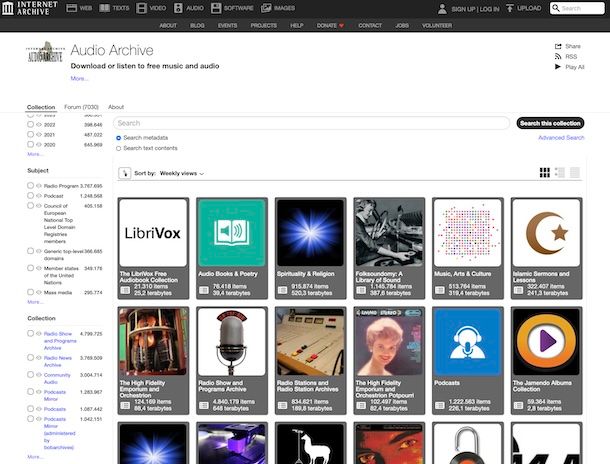Click the Share icon

[558, 46]
